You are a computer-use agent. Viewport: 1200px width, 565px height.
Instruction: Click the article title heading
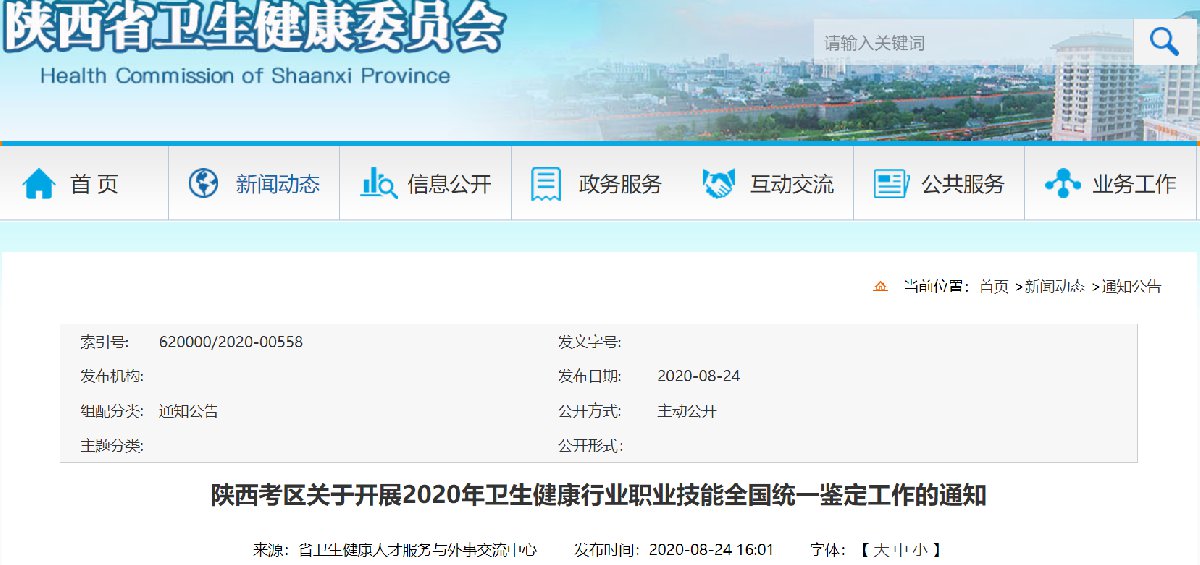click(x=598, y=496)
